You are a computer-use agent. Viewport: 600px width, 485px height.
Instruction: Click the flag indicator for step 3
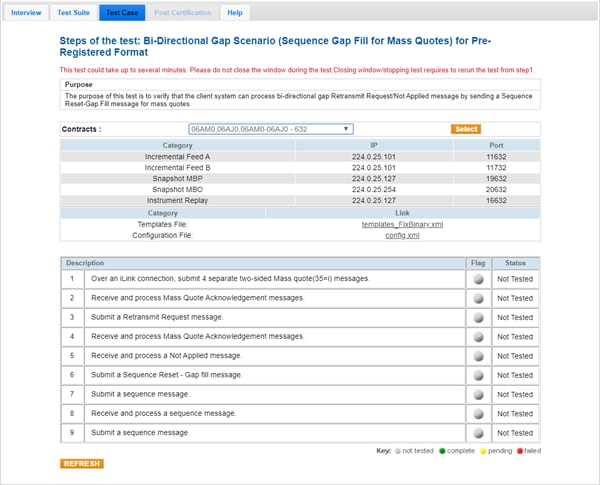click(477, 317)
